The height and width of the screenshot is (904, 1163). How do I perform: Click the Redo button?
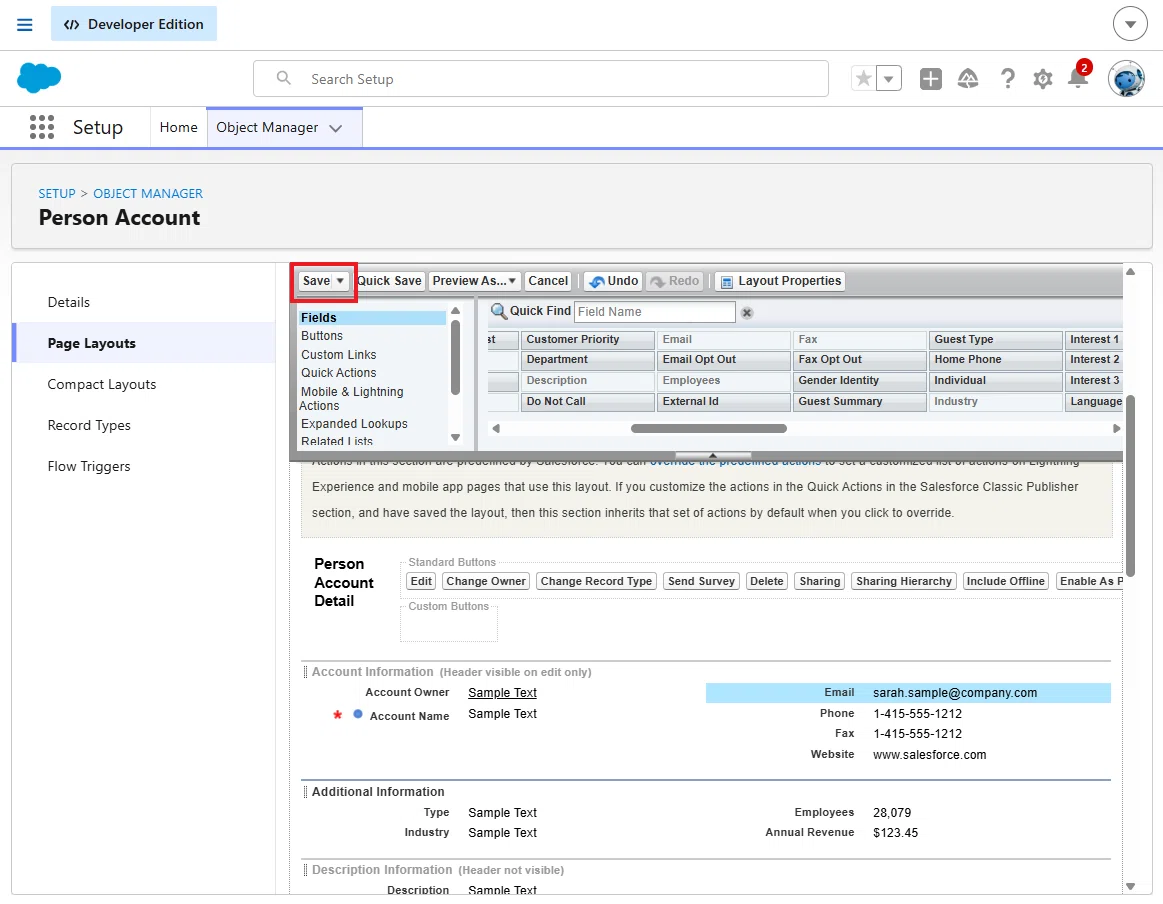click(x=675, y=281)
